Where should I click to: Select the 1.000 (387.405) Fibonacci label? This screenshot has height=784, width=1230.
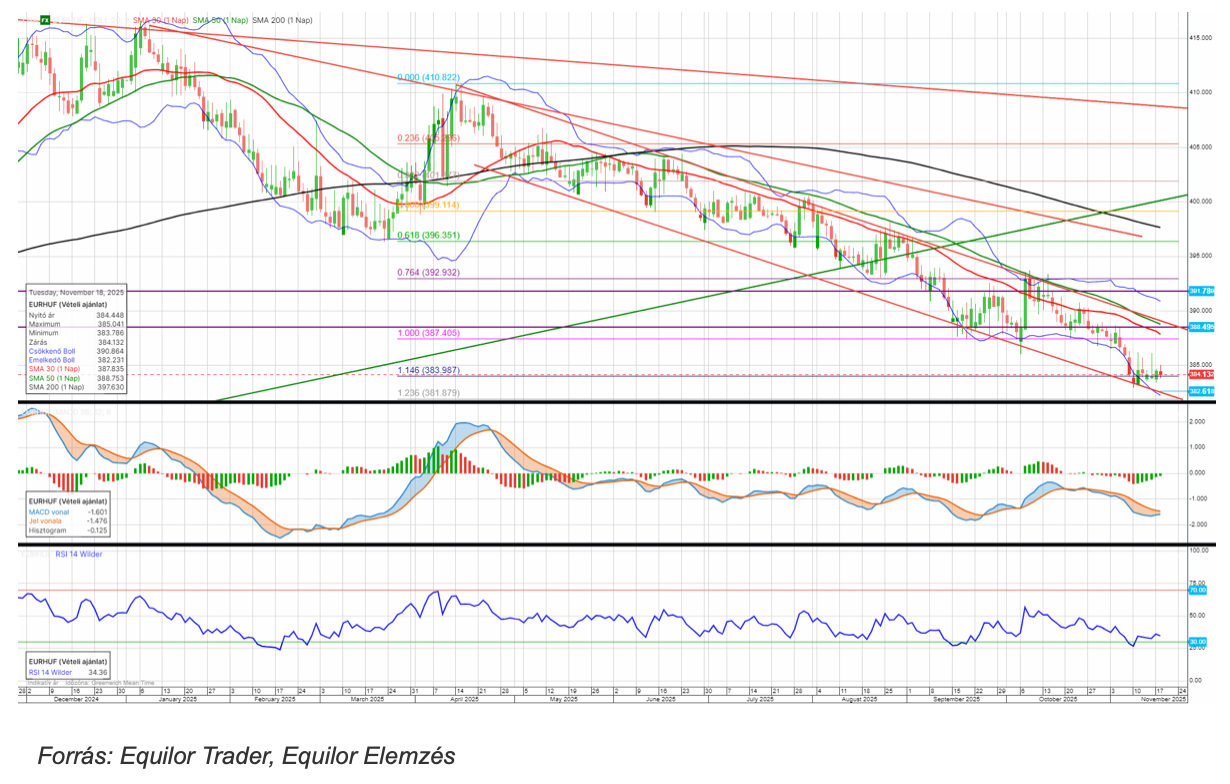coord(428,333)
